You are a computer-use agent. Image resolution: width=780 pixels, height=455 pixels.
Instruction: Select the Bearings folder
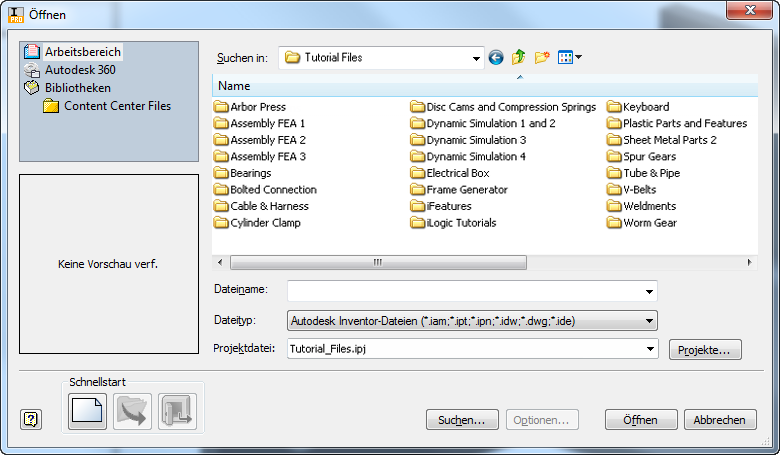click(x=242, y=173)
